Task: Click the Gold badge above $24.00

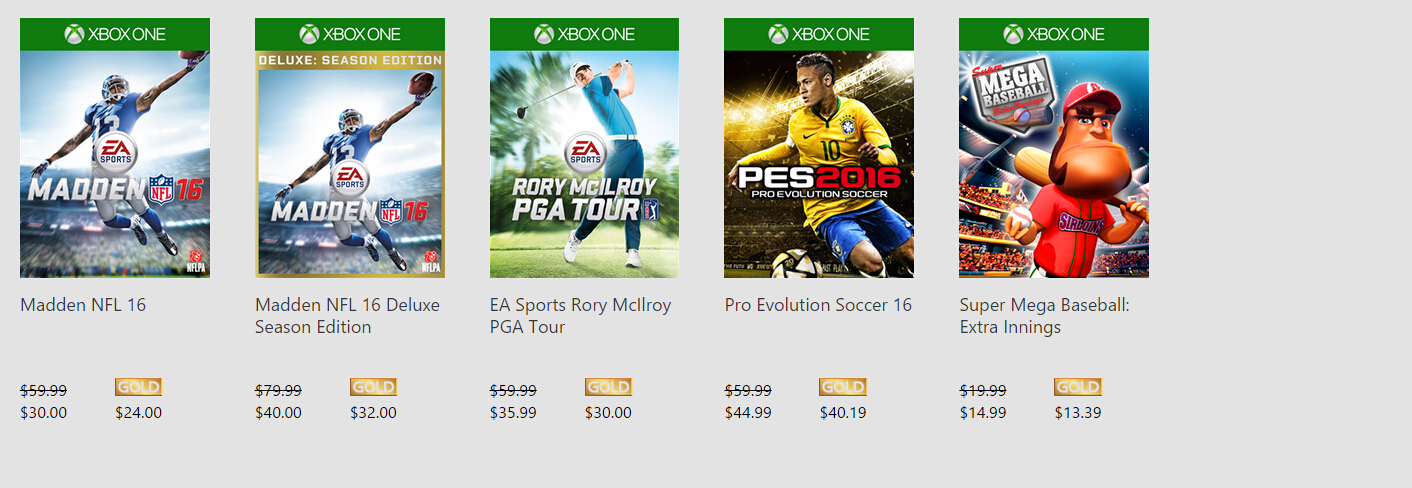Action: point(138,387)
